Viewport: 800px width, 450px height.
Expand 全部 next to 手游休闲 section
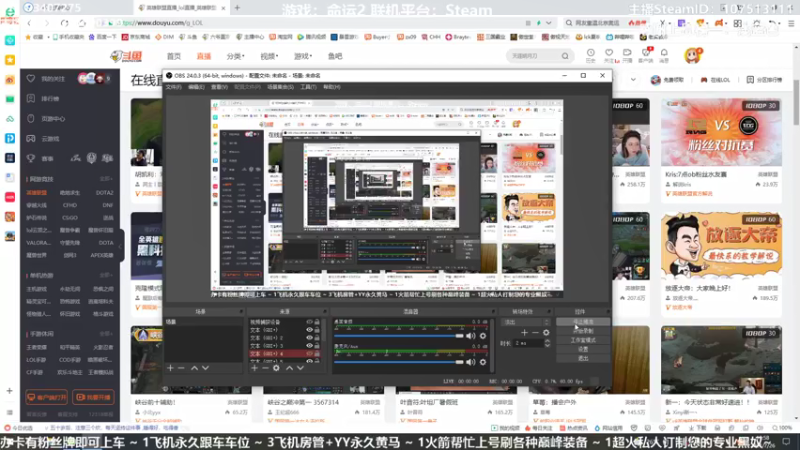coord(106,334)
